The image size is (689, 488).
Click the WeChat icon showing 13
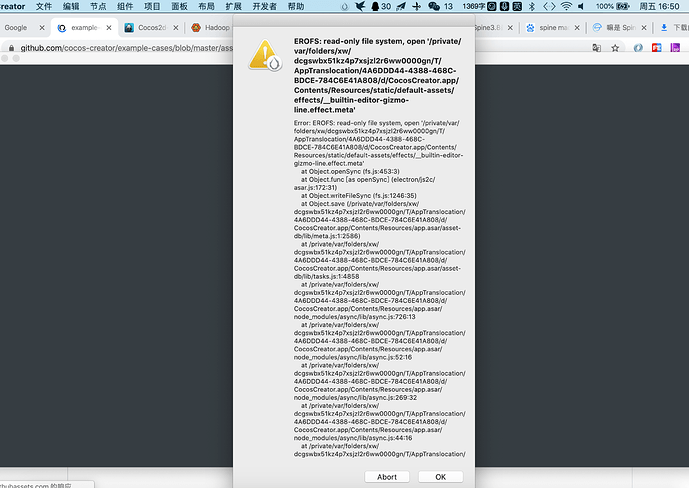441,6
